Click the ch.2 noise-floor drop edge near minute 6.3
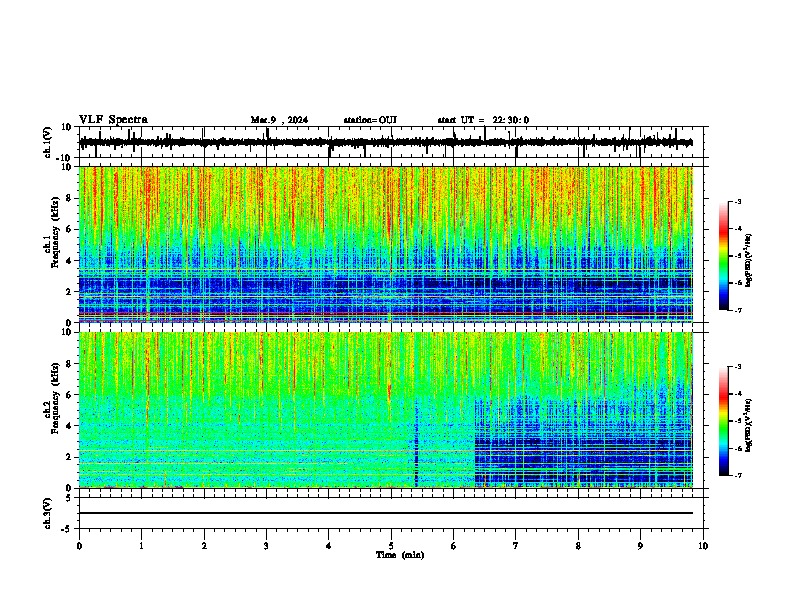The image size is (792, 612). pyautogui.click(x=475, y=442)
